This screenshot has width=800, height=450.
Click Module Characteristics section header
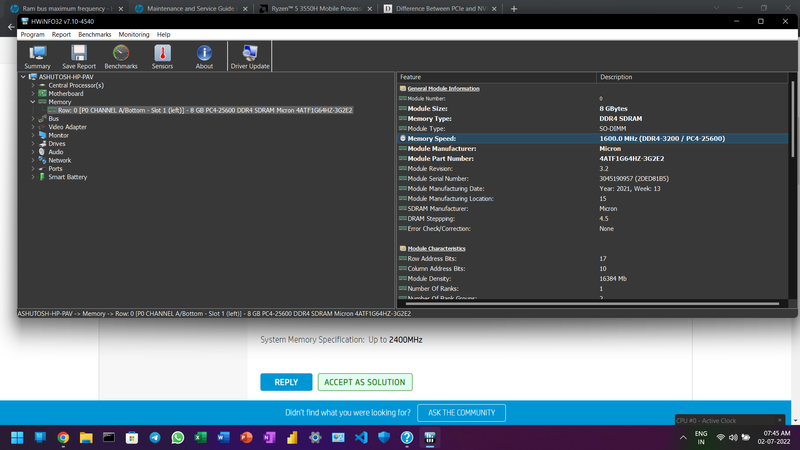[x=436, y=248]
